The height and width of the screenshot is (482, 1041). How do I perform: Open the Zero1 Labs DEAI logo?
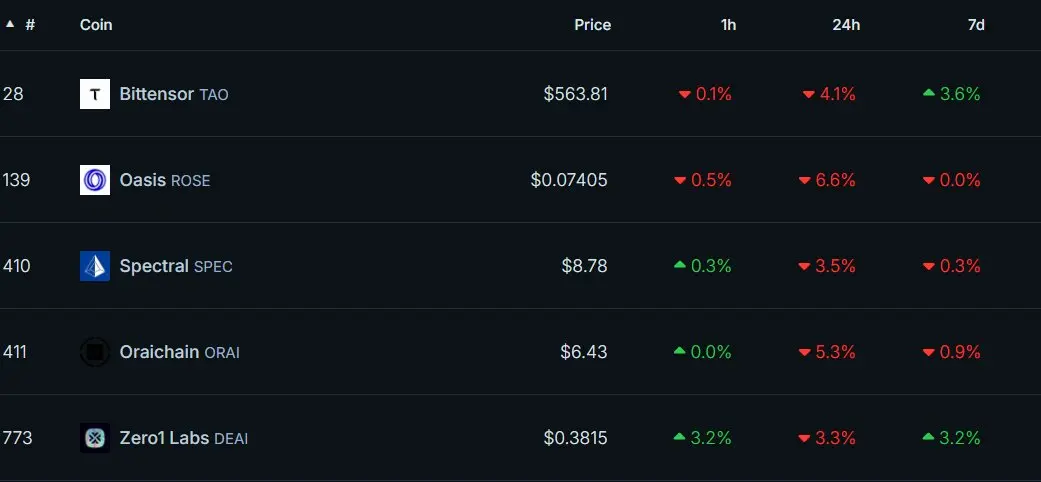pyautogui.click(x=95, y=438)
